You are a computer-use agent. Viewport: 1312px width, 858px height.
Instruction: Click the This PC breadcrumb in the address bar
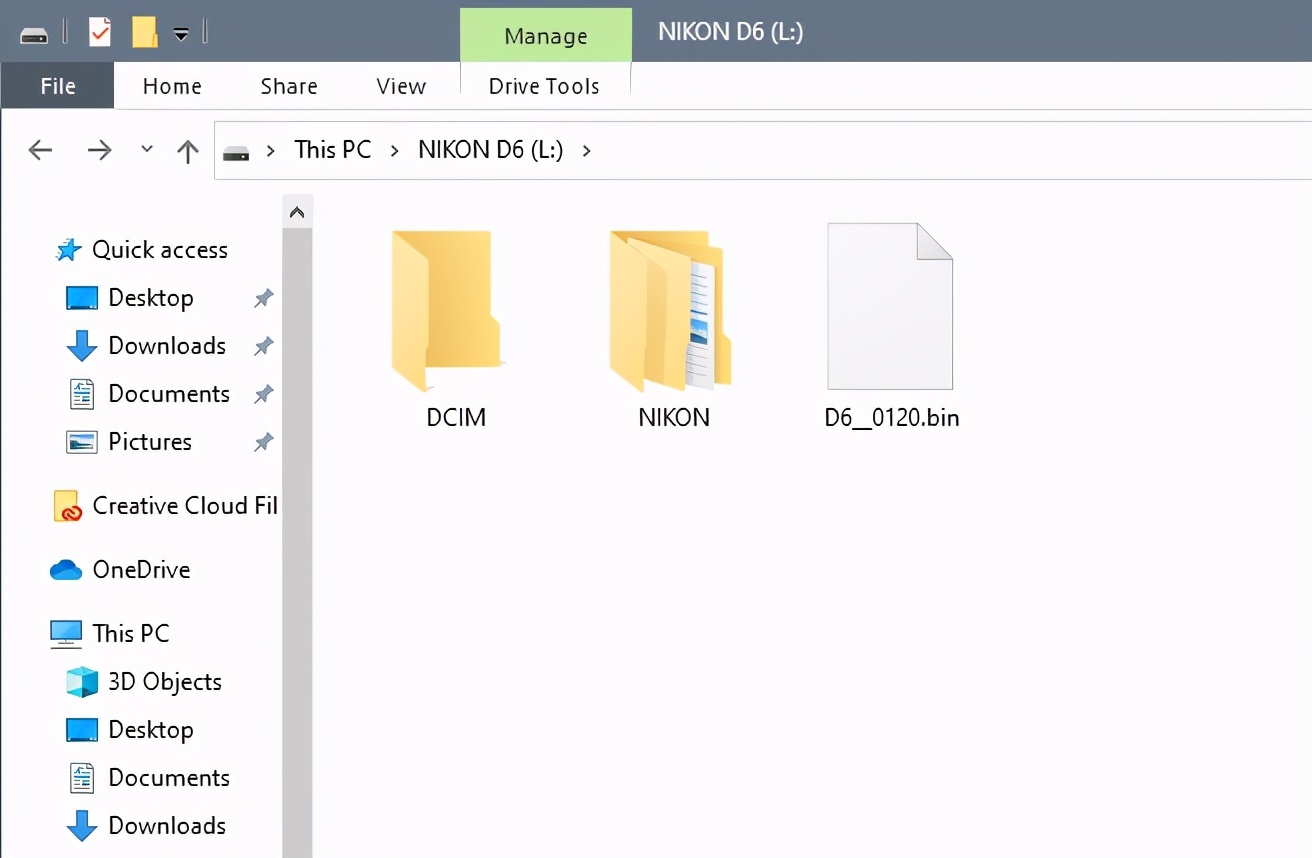click(332, 150)
